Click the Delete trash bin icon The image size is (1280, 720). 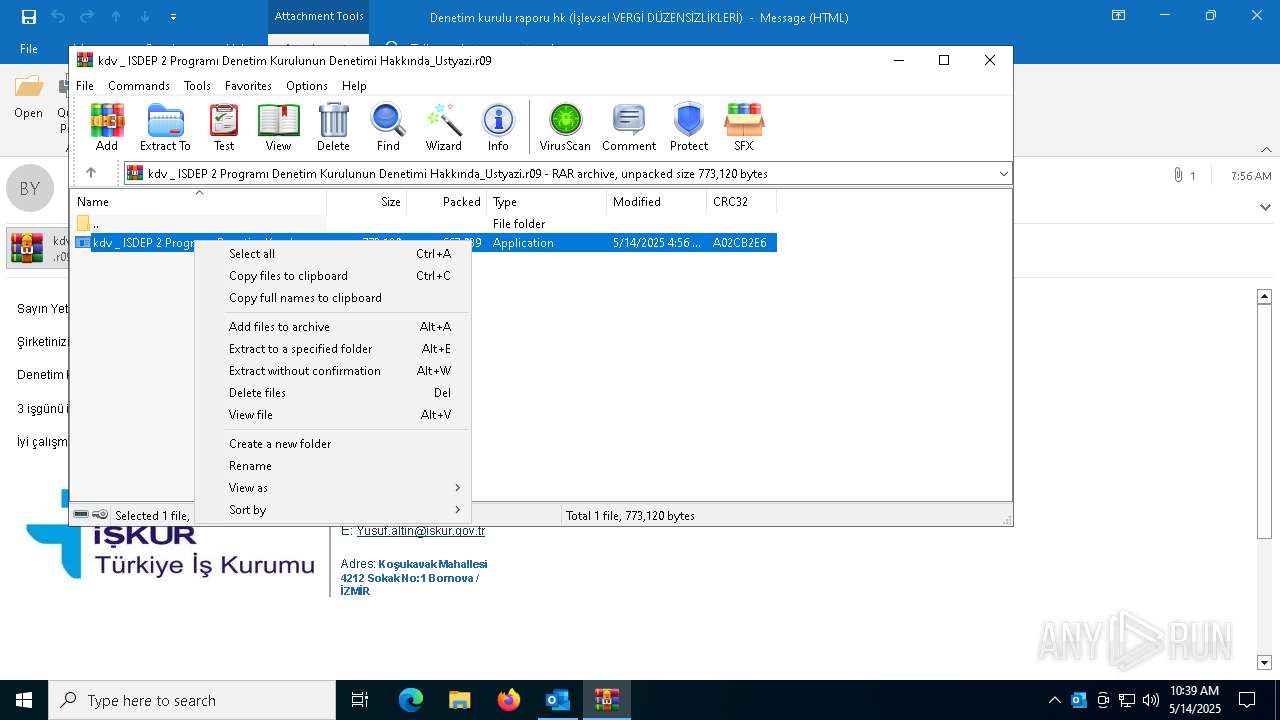click(333, 127)
